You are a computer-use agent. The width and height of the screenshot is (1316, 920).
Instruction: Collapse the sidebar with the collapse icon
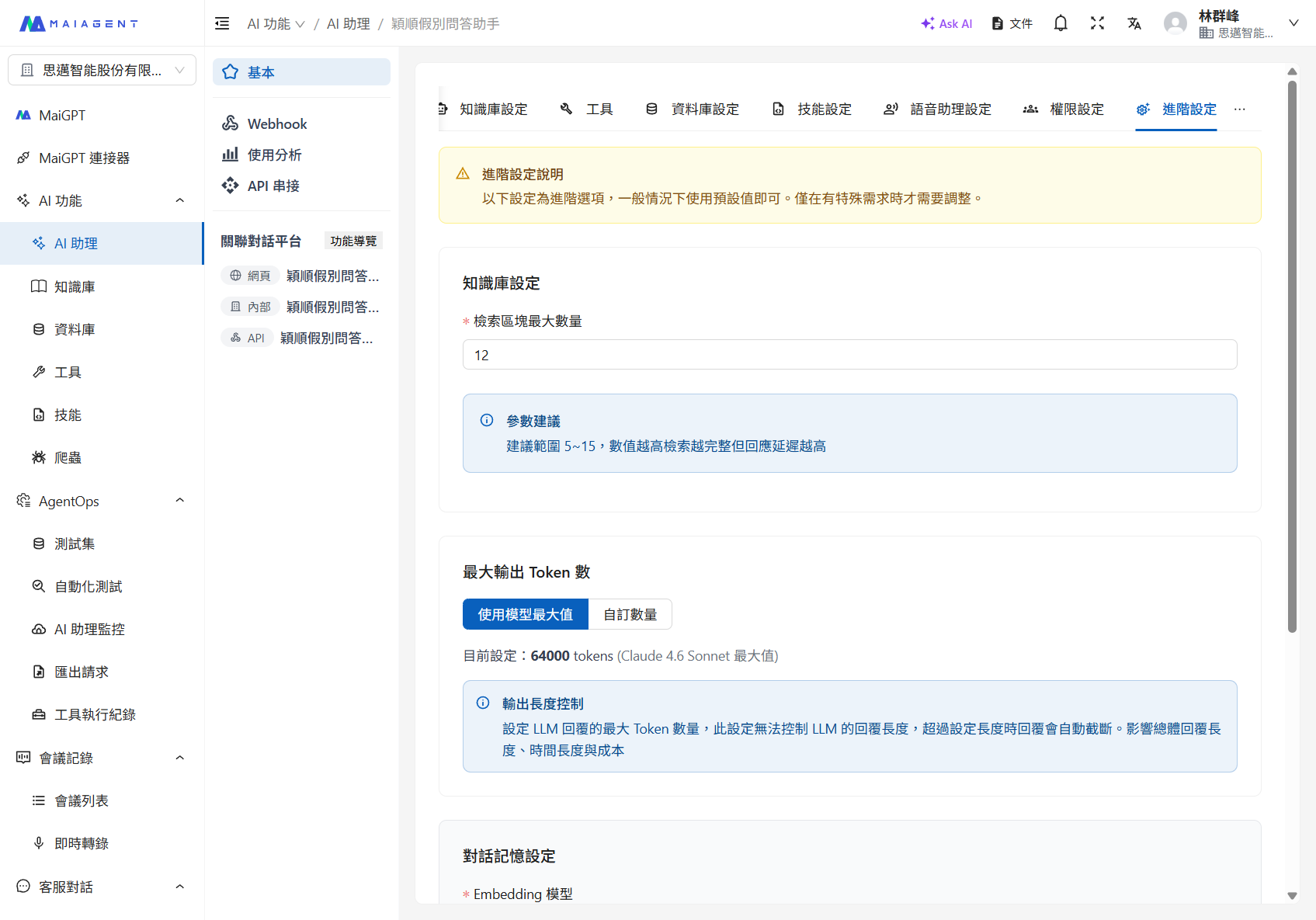221,23
